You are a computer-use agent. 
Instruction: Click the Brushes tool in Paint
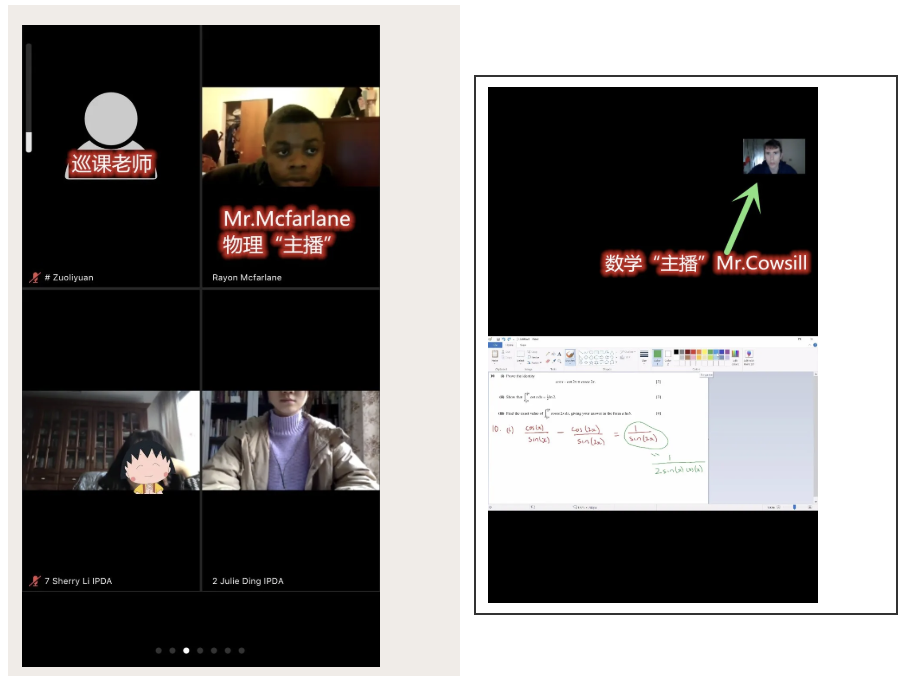570,356
